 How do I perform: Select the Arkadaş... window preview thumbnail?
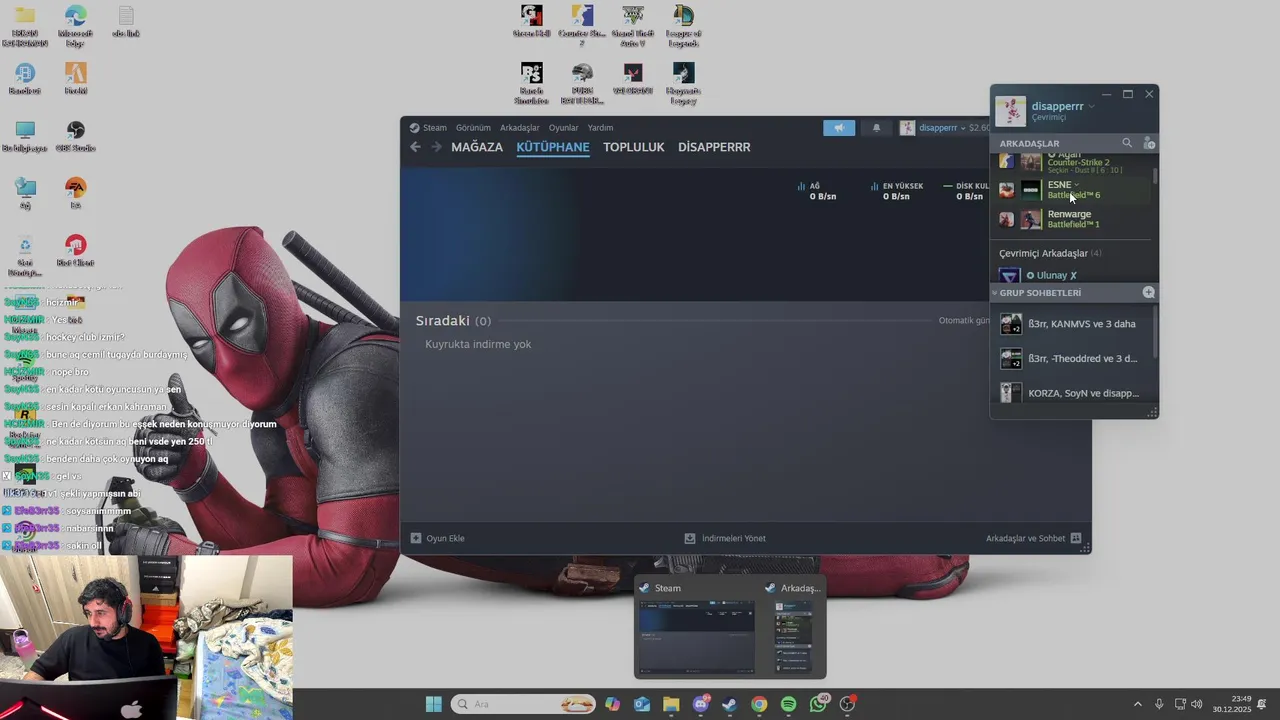point(793,627)
